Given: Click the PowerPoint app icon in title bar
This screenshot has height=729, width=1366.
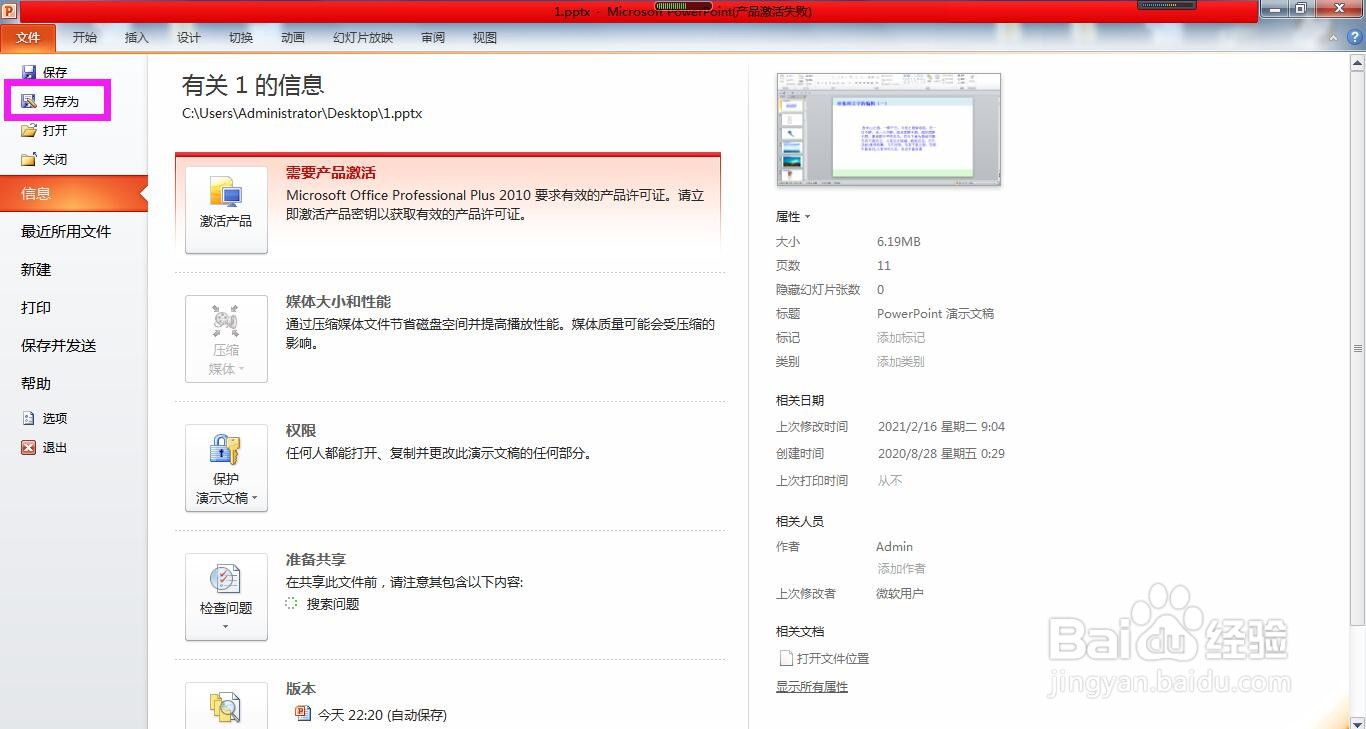Looking at the screenshot, I should coord(9,10).
